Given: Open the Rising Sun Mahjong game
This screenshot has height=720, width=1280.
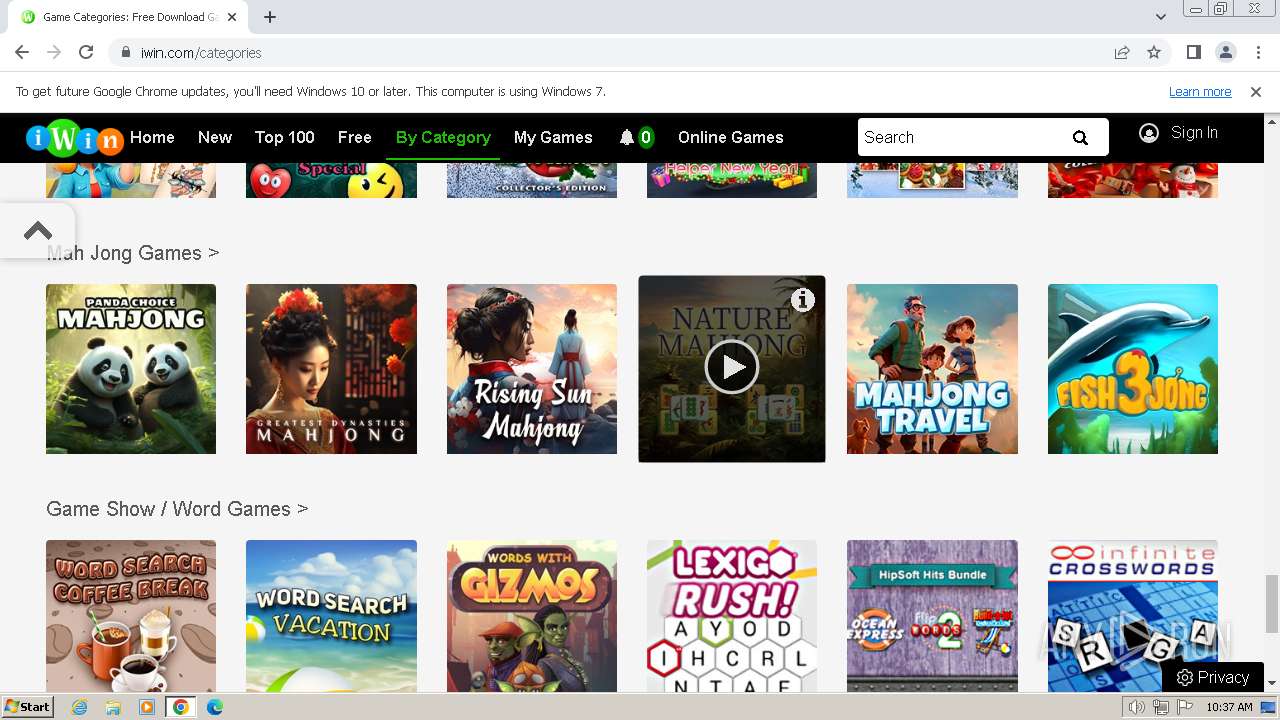Looking at the screenshot, I should 532,369.
